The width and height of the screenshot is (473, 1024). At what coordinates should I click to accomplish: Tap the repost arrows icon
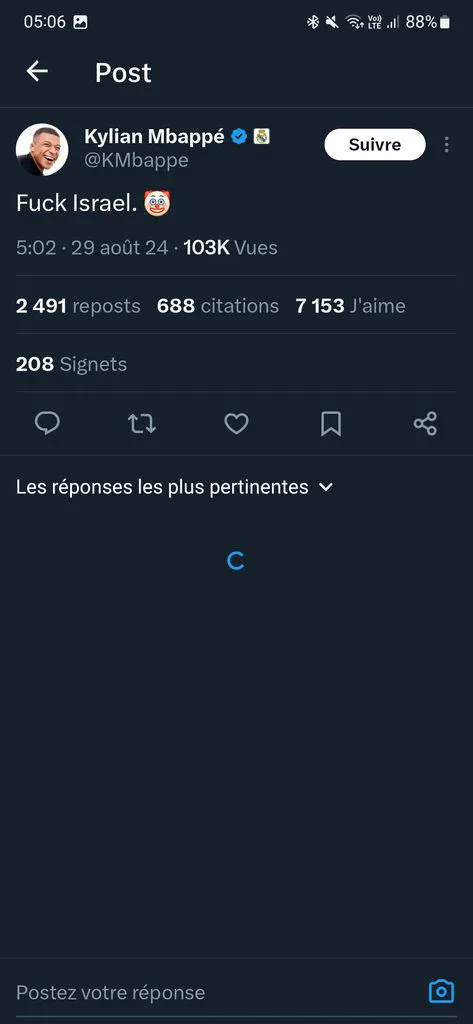pyautogui.click(x=142, y=424)
